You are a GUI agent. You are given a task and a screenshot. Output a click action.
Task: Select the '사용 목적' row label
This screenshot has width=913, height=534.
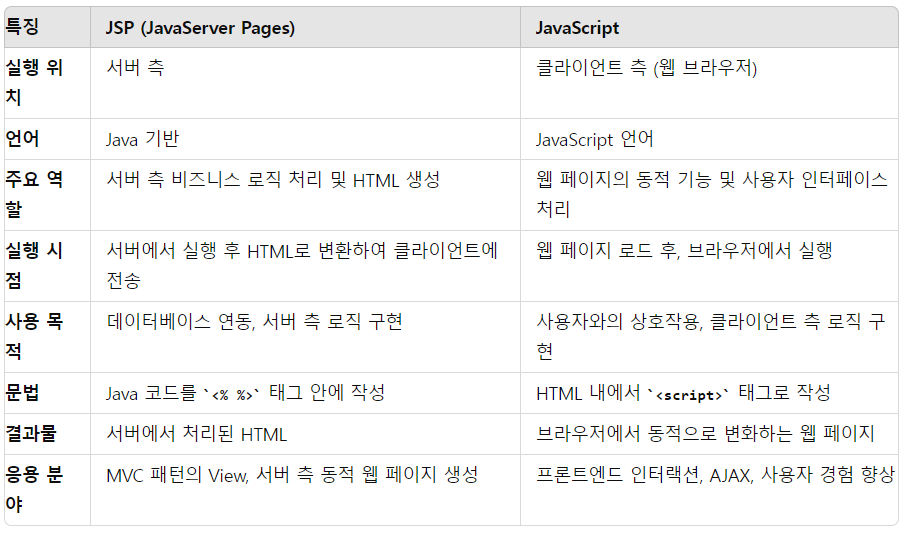(x=47, y=337)
